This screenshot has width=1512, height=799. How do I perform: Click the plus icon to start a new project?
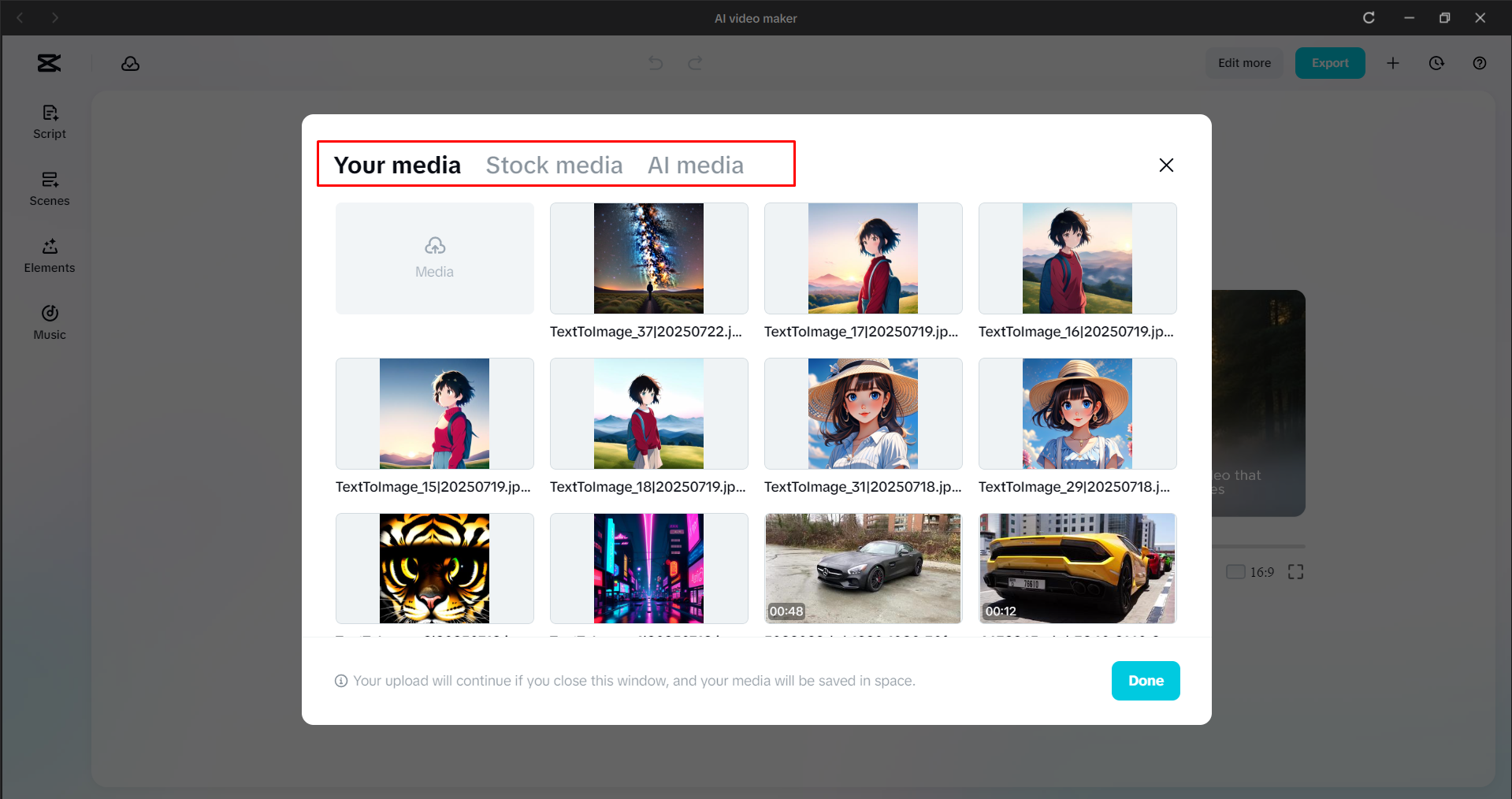tap(1393, 63)
